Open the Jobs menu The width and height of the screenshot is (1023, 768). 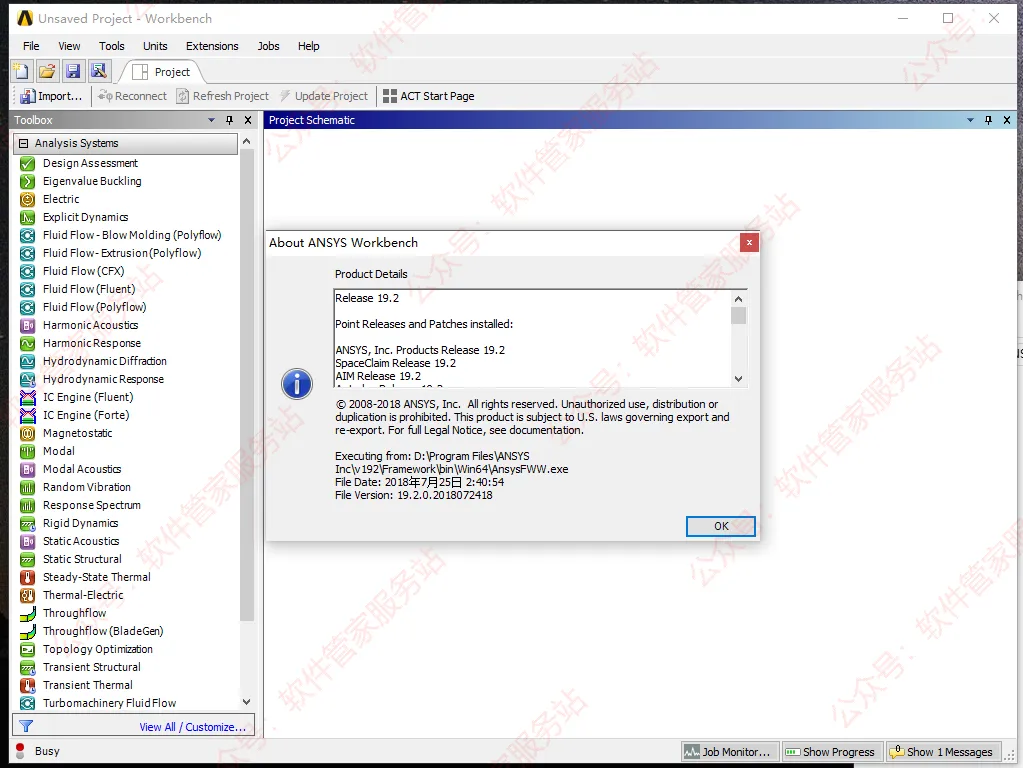pos(268,46)
